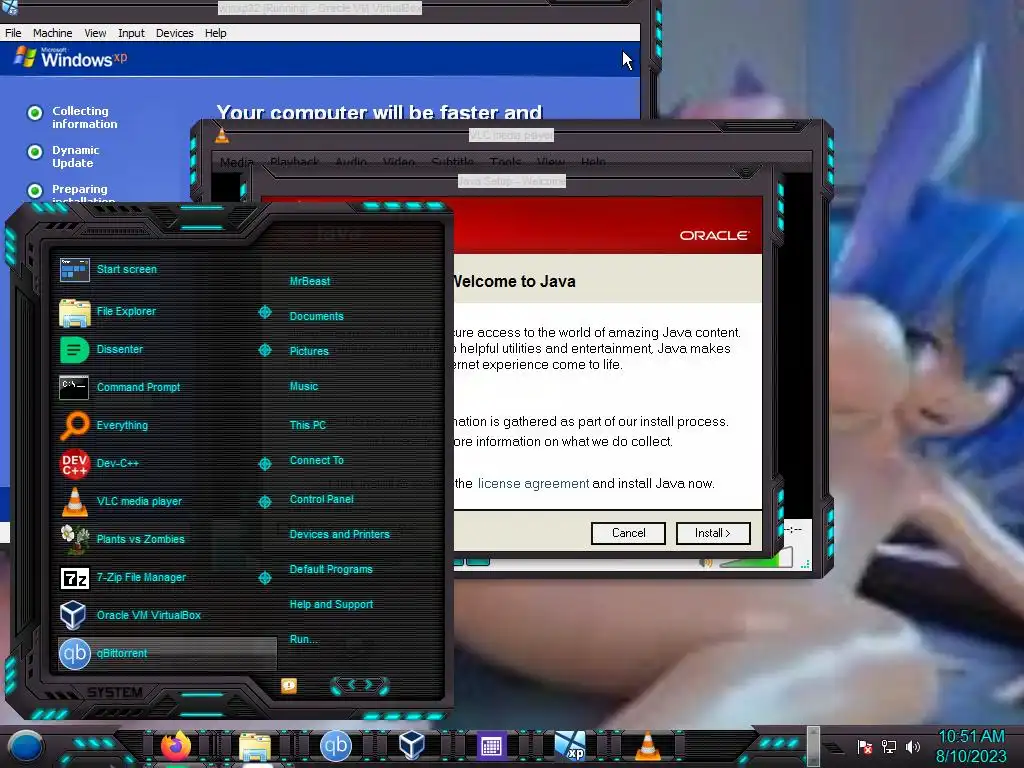Viewport: 1024px width, 768px height.
Task: Open the purple calendar taskbar icon
Action: (x=490, y=746)
